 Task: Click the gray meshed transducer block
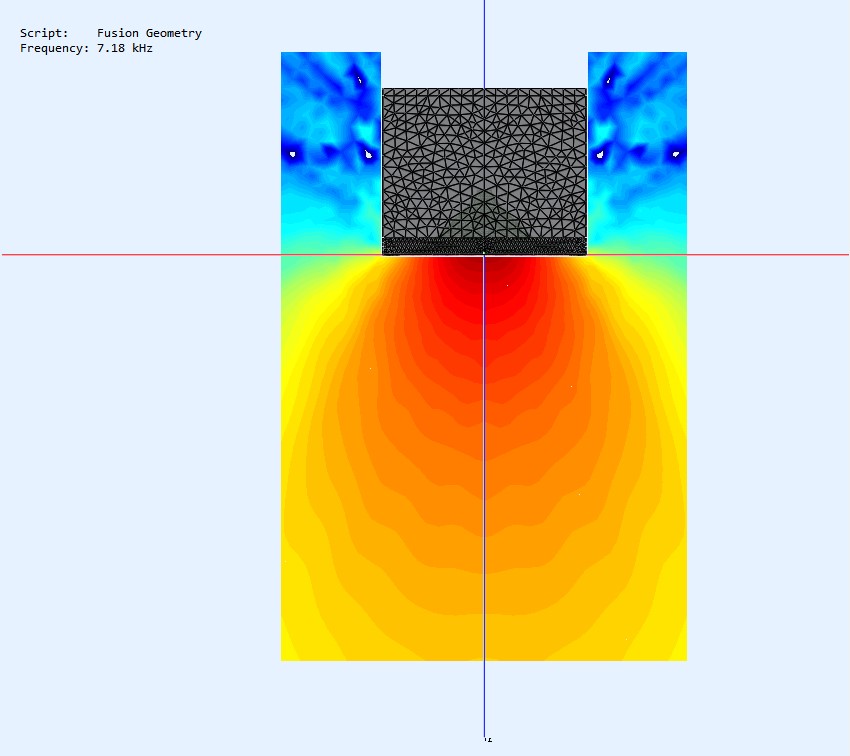pyautogui.click(x=484, y=171)
